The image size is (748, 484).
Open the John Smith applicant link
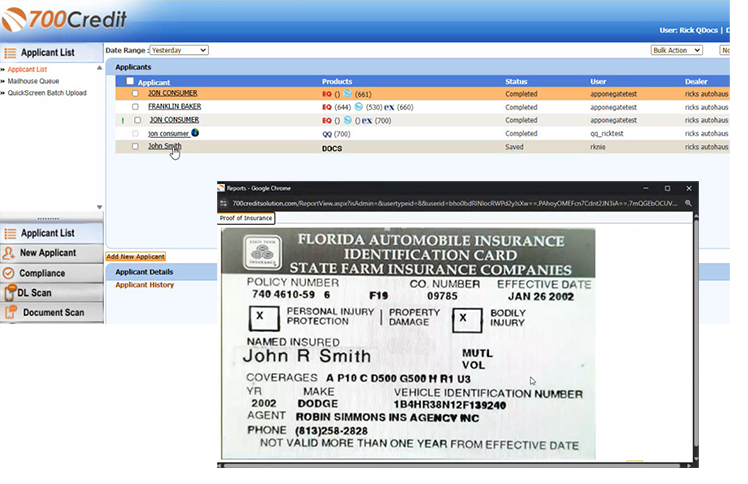pos(165,146)
